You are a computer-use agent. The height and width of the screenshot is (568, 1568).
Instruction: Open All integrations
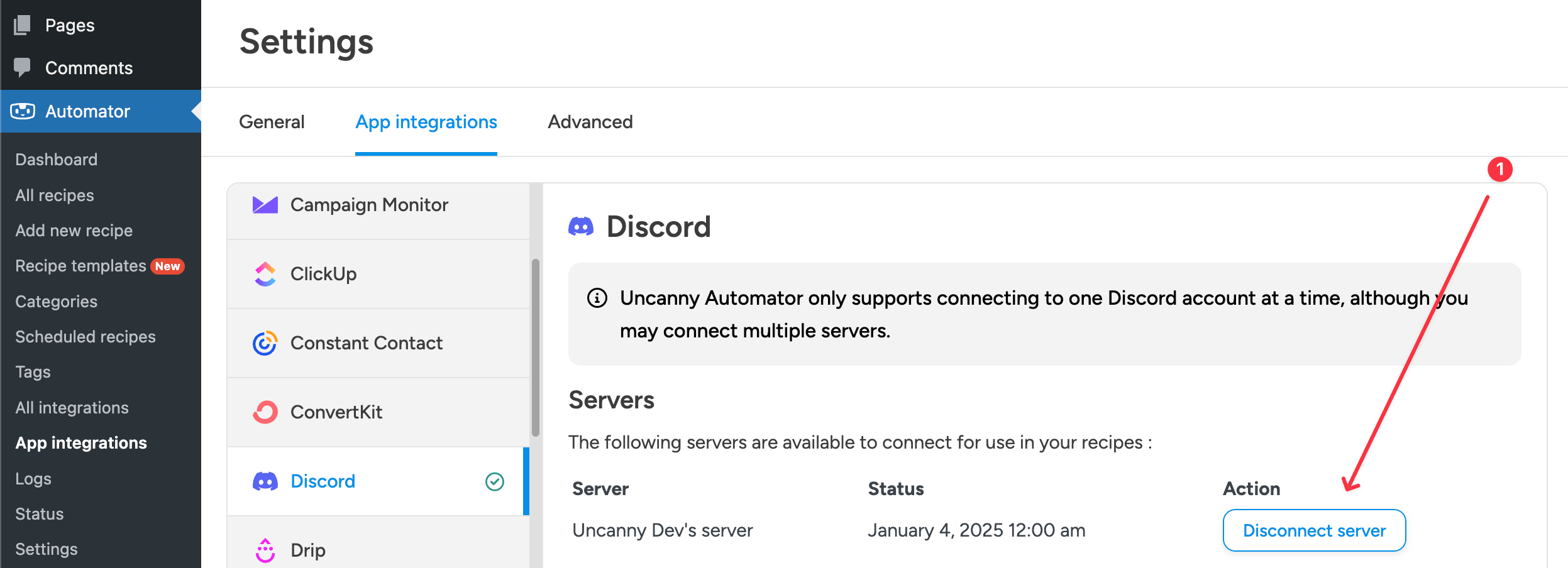[x=72, y=408]
